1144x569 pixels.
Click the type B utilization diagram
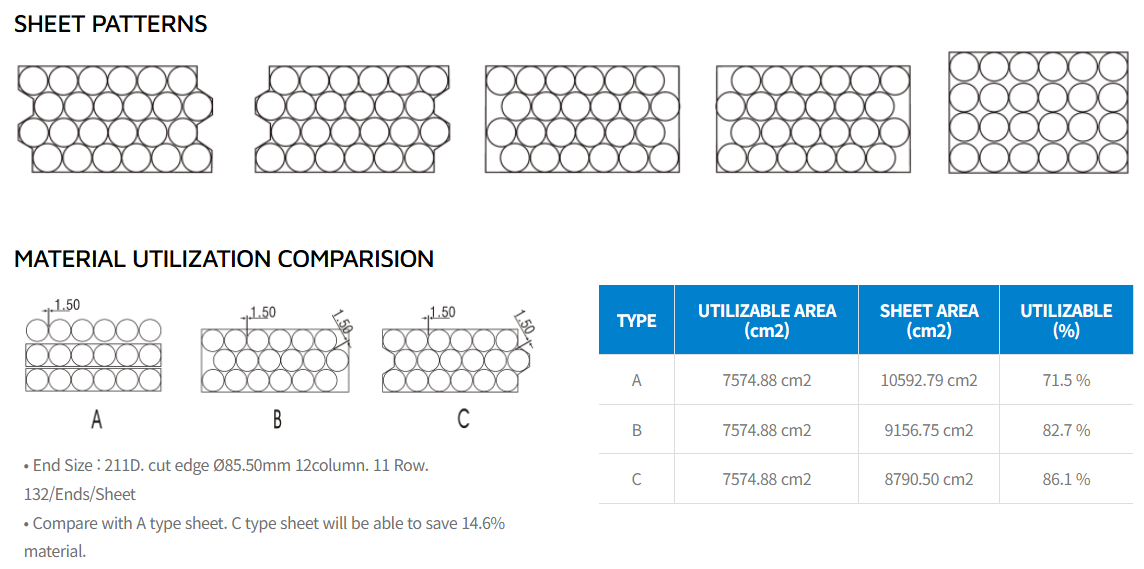pos(275,360)
